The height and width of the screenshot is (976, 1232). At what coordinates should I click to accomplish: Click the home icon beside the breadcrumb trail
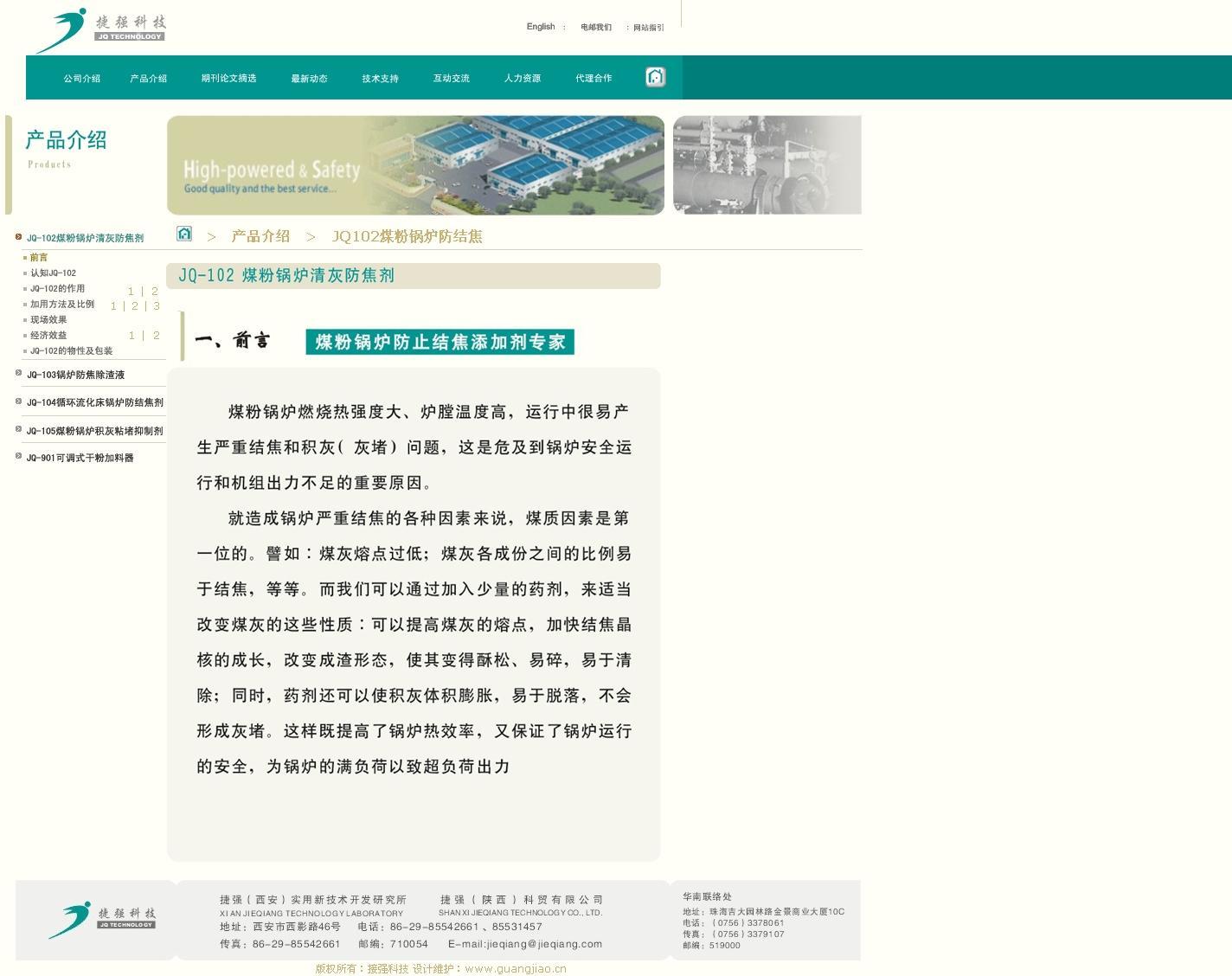(x=184, y=234)
